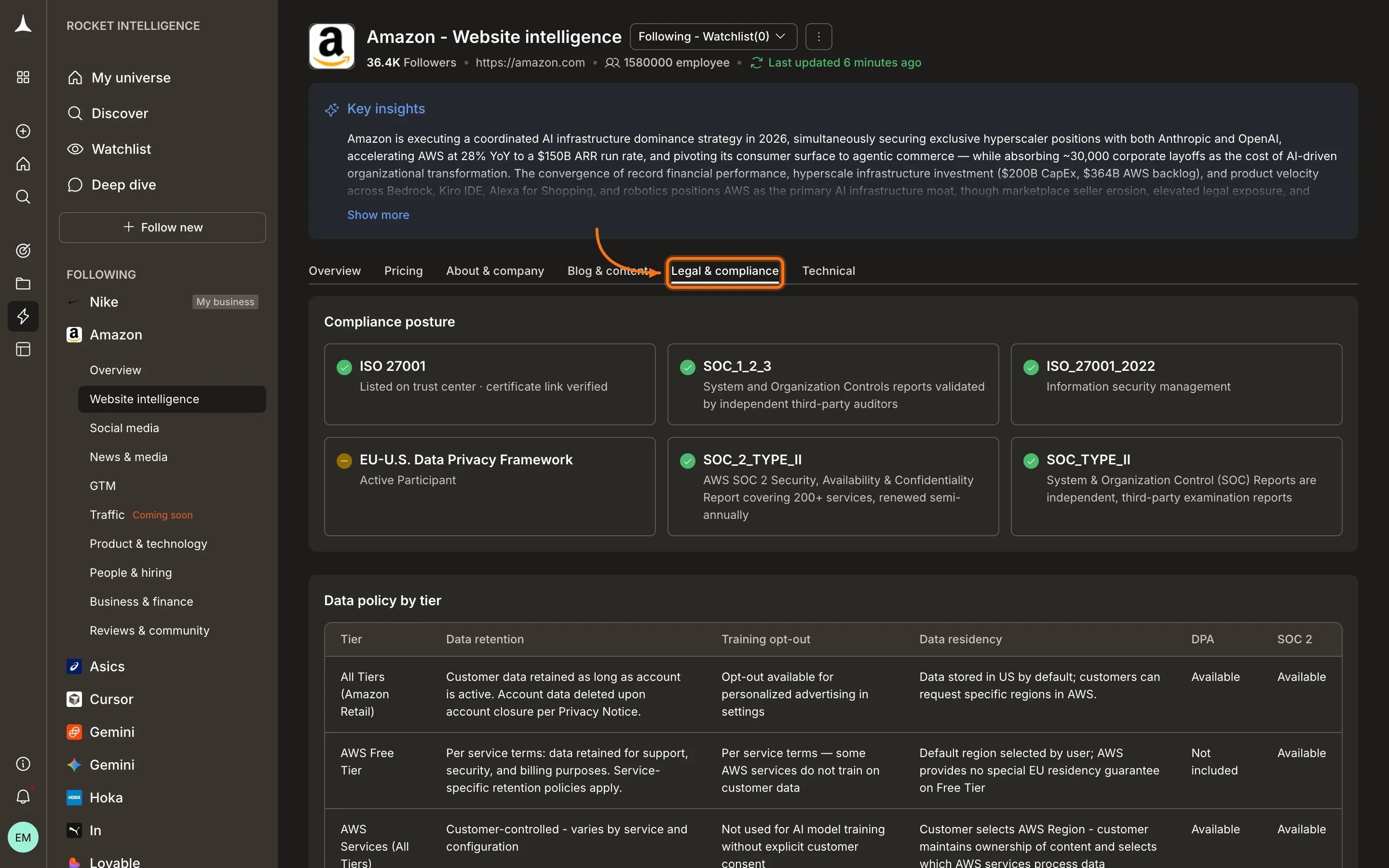Click the Data residency column header

960,639
